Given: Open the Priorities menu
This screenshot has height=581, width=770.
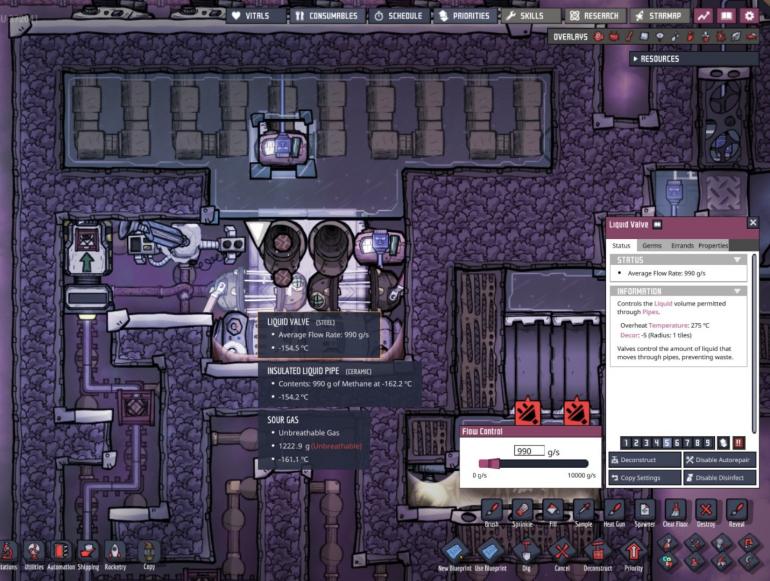Looking at the screenshot, I should click(465, 16).
